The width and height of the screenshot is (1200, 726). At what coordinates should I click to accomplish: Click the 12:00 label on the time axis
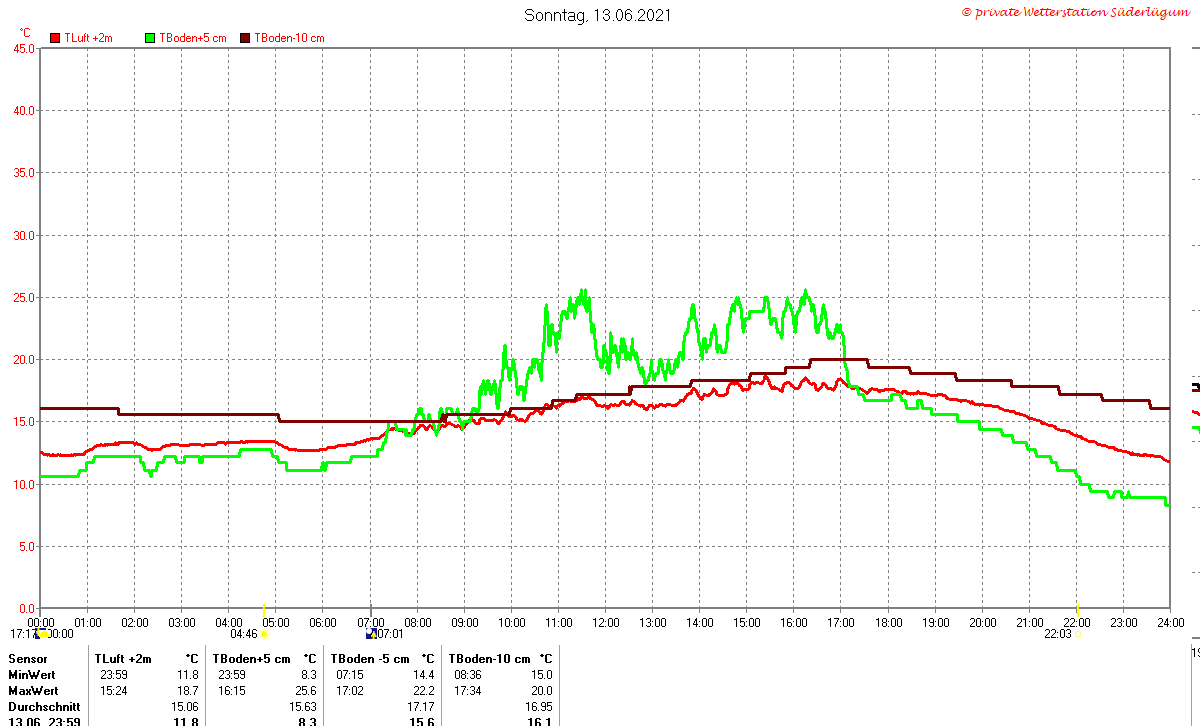point(606,622)
